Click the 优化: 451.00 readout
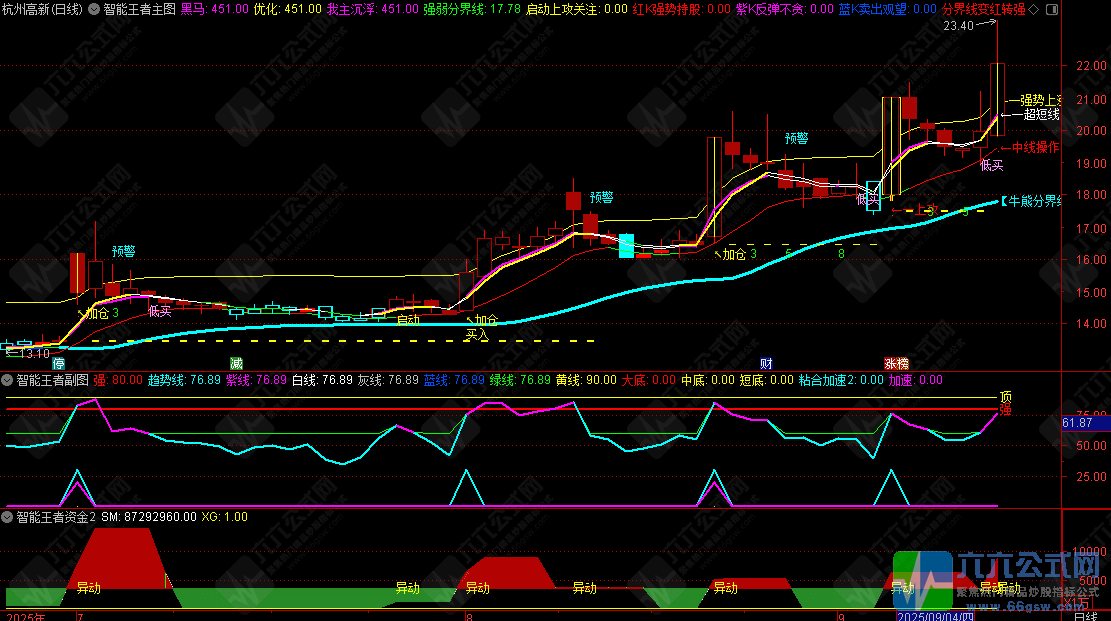 [x=288, y=9]
